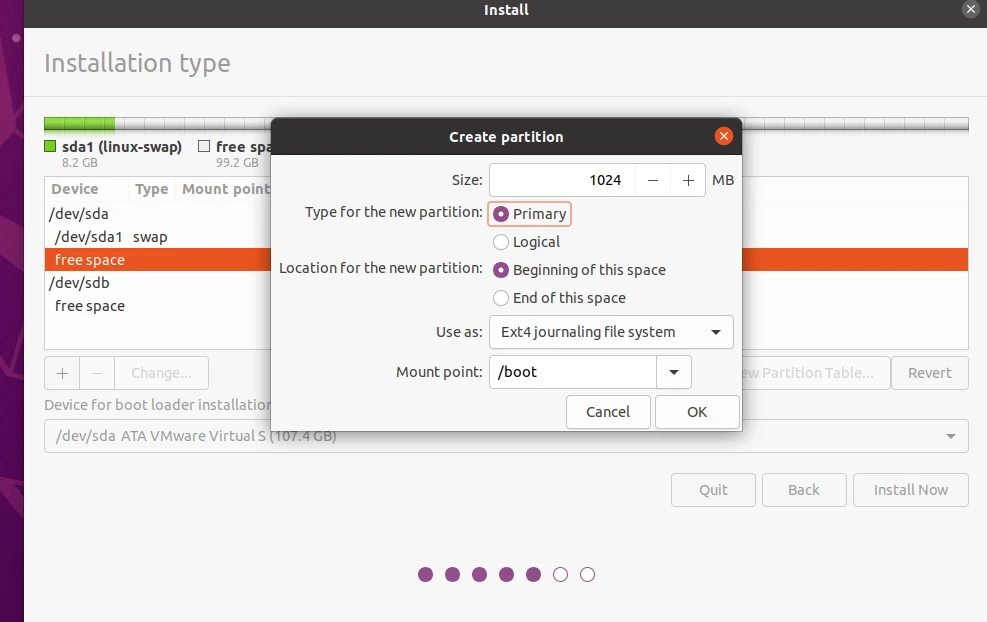Image resolution: width=987 pixels, height=622 pixels.
Task: Open the Use as filesystem dropdown
Action: [611, 332]
